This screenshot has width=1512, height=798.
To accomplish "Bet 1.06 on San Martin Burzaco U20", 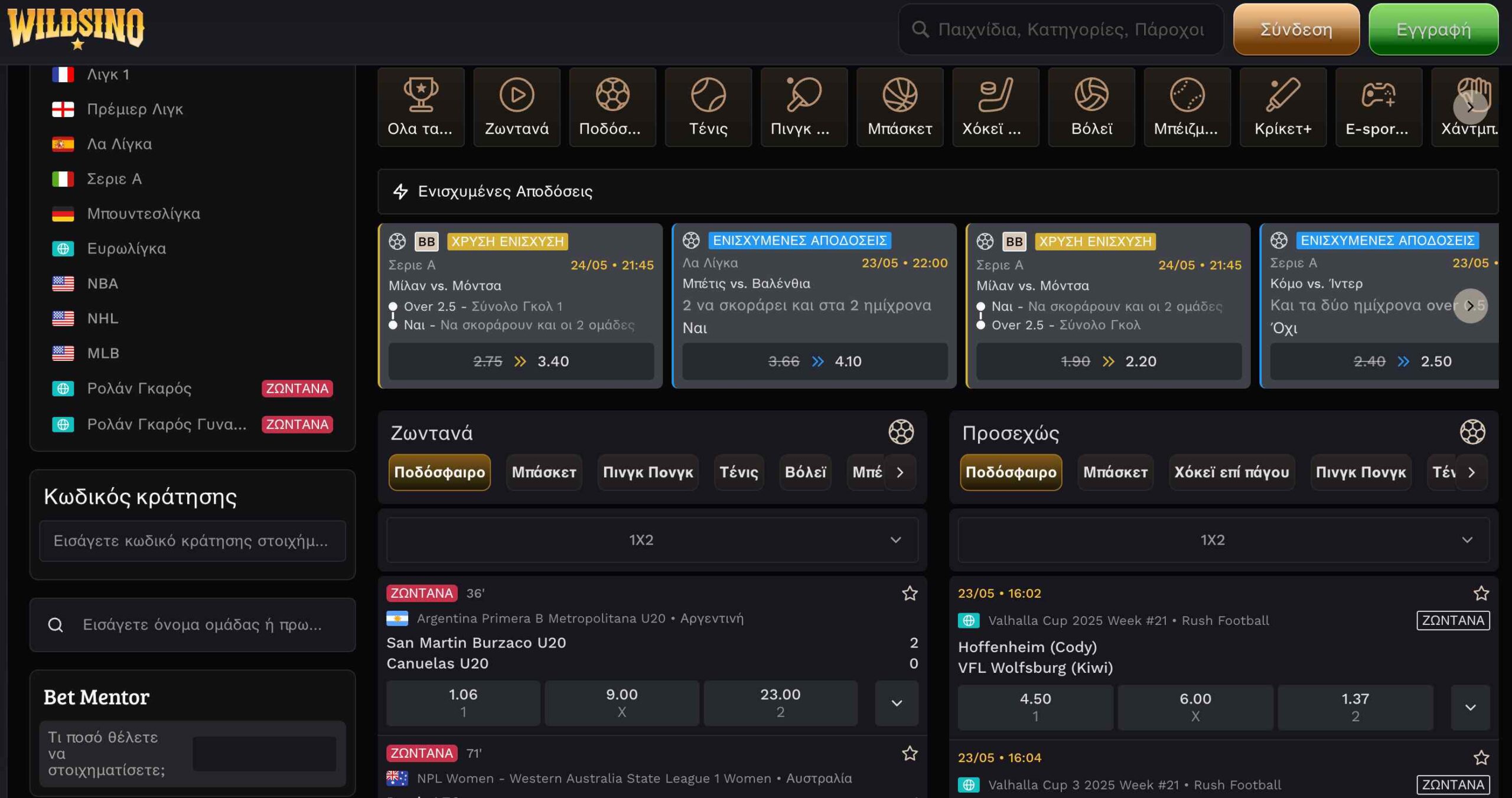I will (463, 703).
